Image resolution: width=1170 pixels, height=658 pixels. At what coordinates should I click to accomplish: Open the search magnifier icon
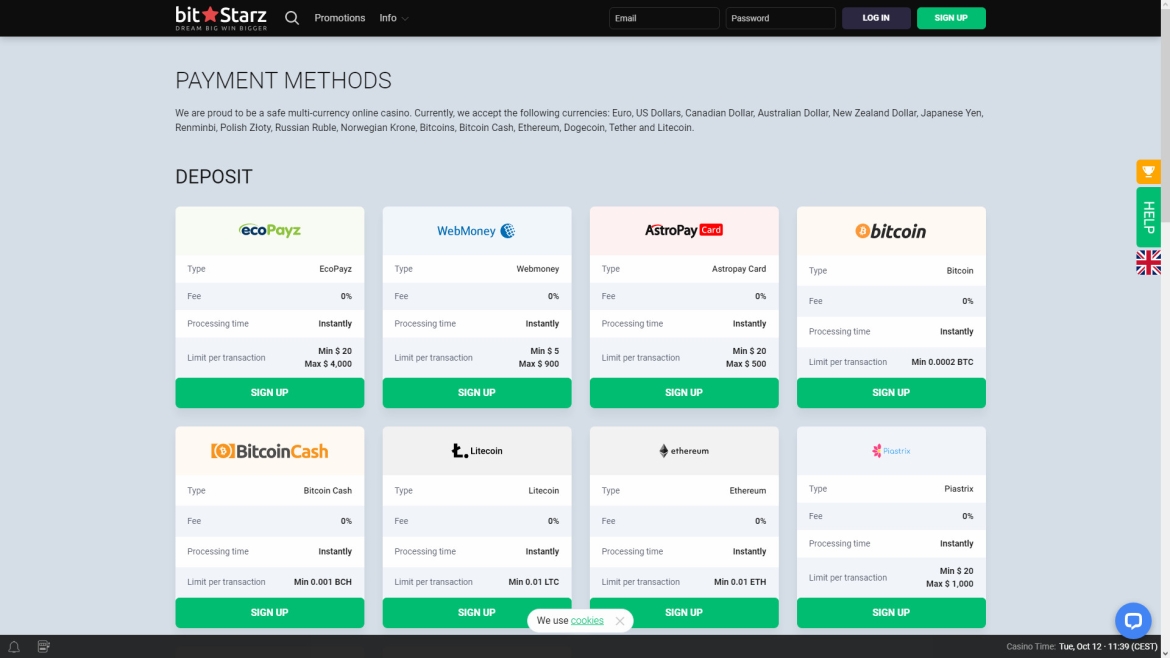(x=292, y=18)
